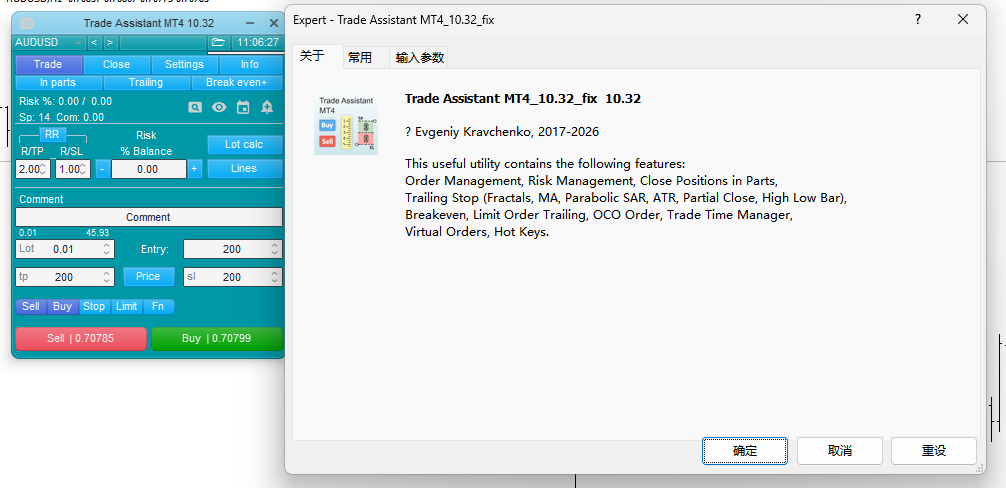Toggle the Limit order type button
Screen dimensions: 1006x488
point(126,306)
